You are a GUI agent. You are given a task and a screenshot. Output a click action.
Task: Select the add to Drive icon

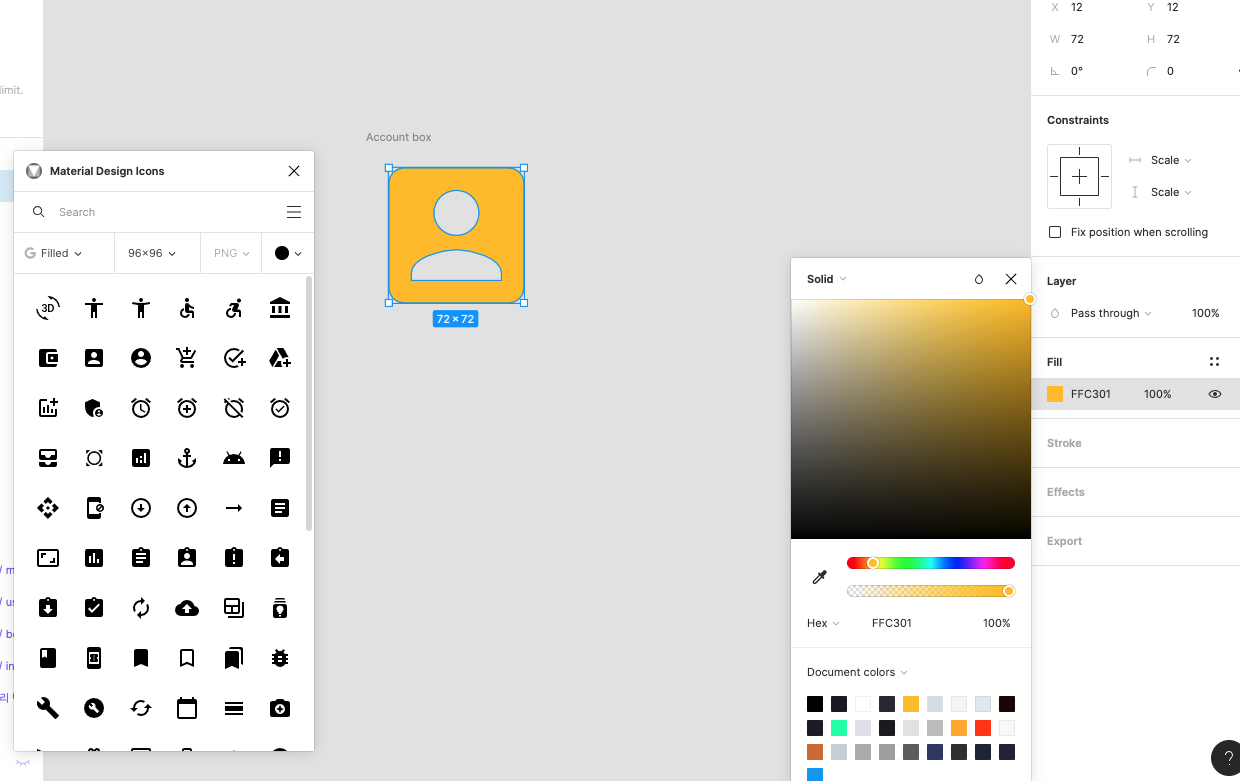point(280,358)
